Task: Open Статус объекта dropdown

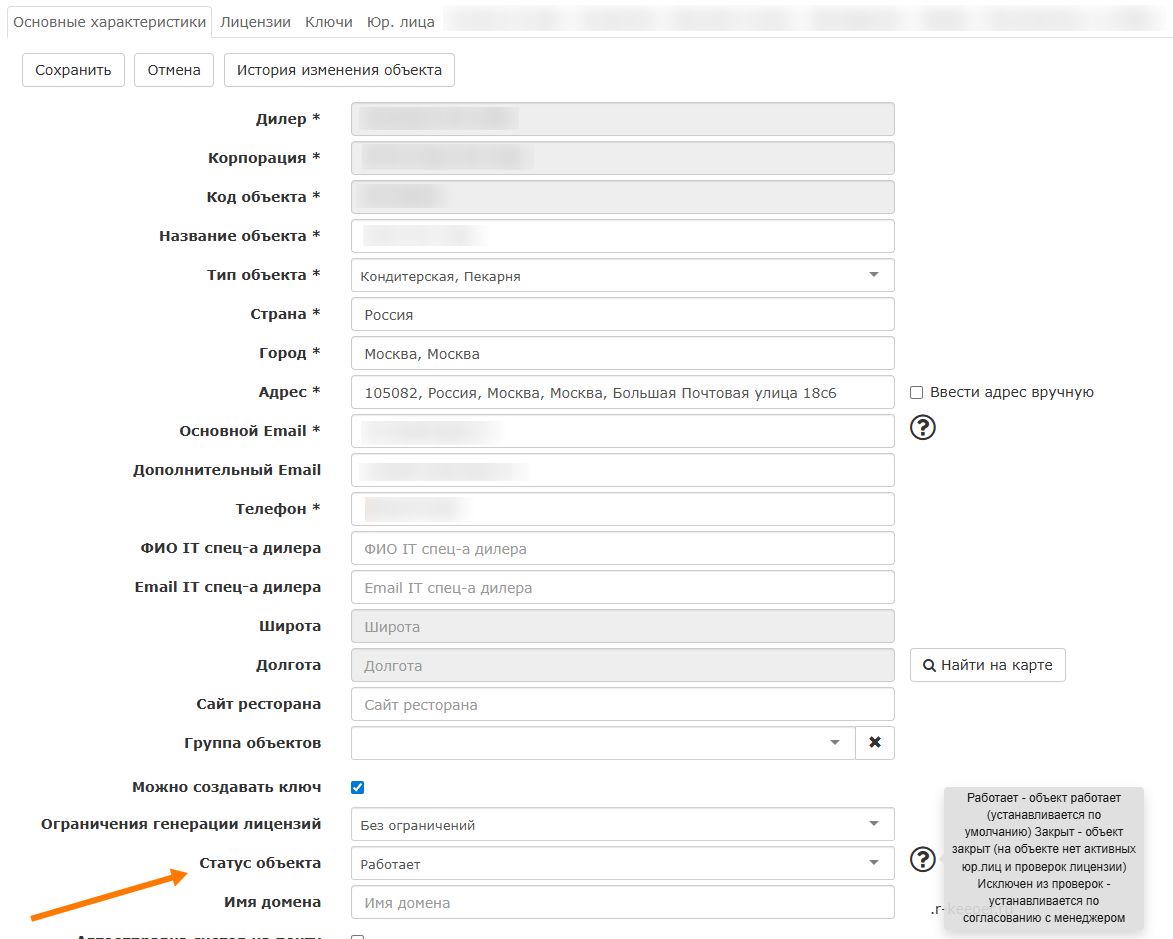Action: [622, 864]
